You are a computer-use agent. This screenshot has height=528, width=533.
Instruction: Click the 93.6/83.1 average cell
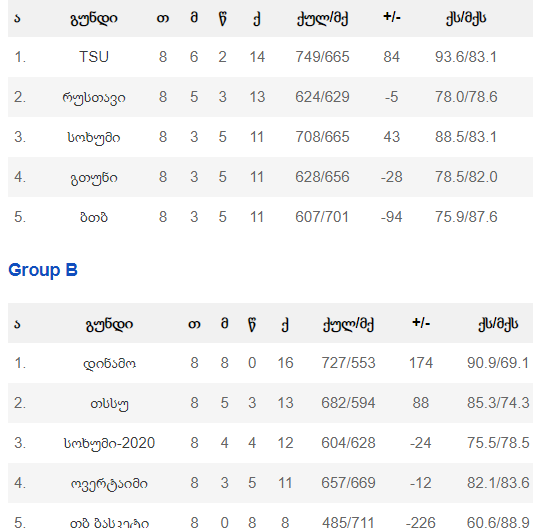[466, 57]
